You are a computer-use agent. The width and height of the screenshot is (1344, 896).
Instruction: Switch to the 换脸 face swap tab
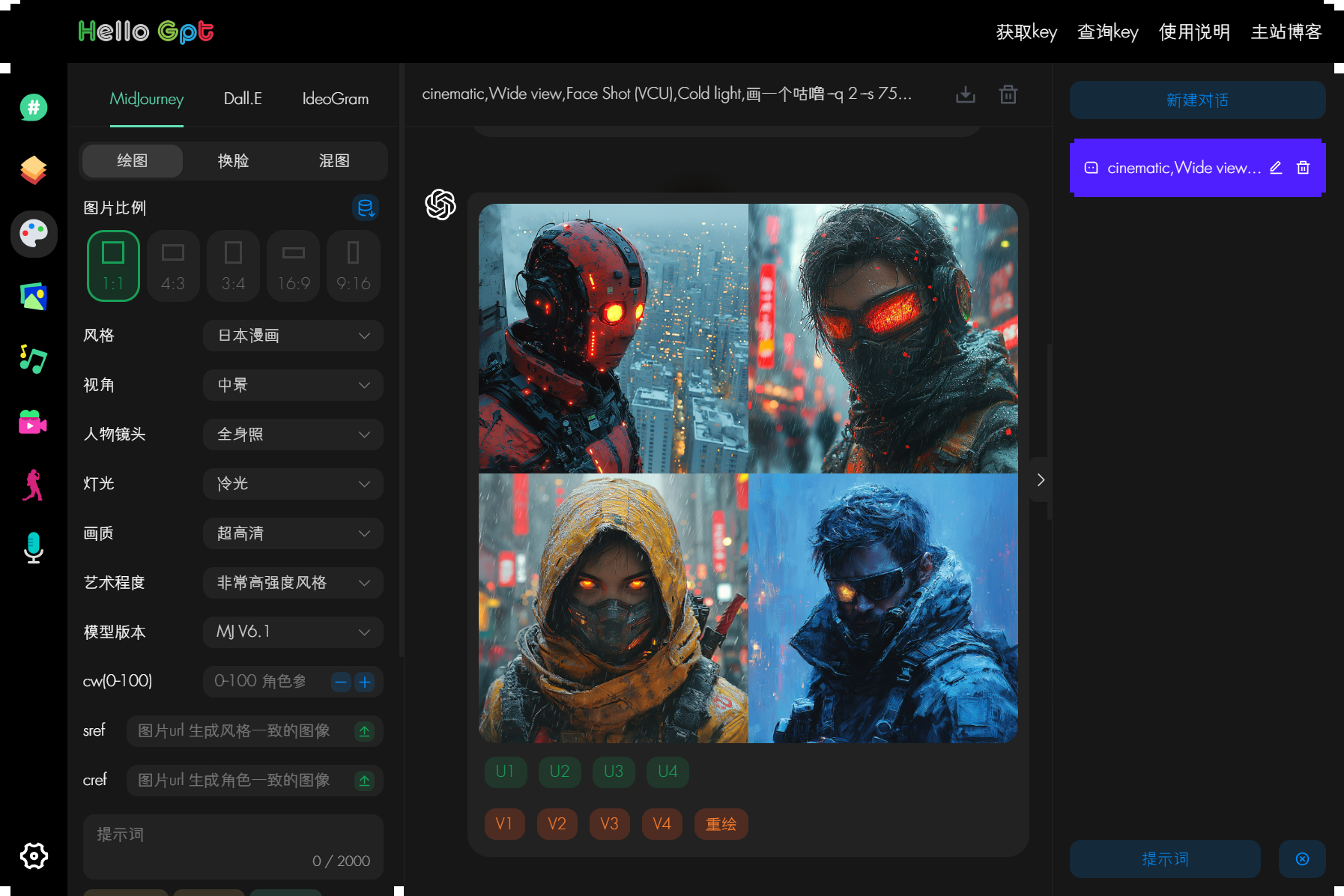click(233, 161)
